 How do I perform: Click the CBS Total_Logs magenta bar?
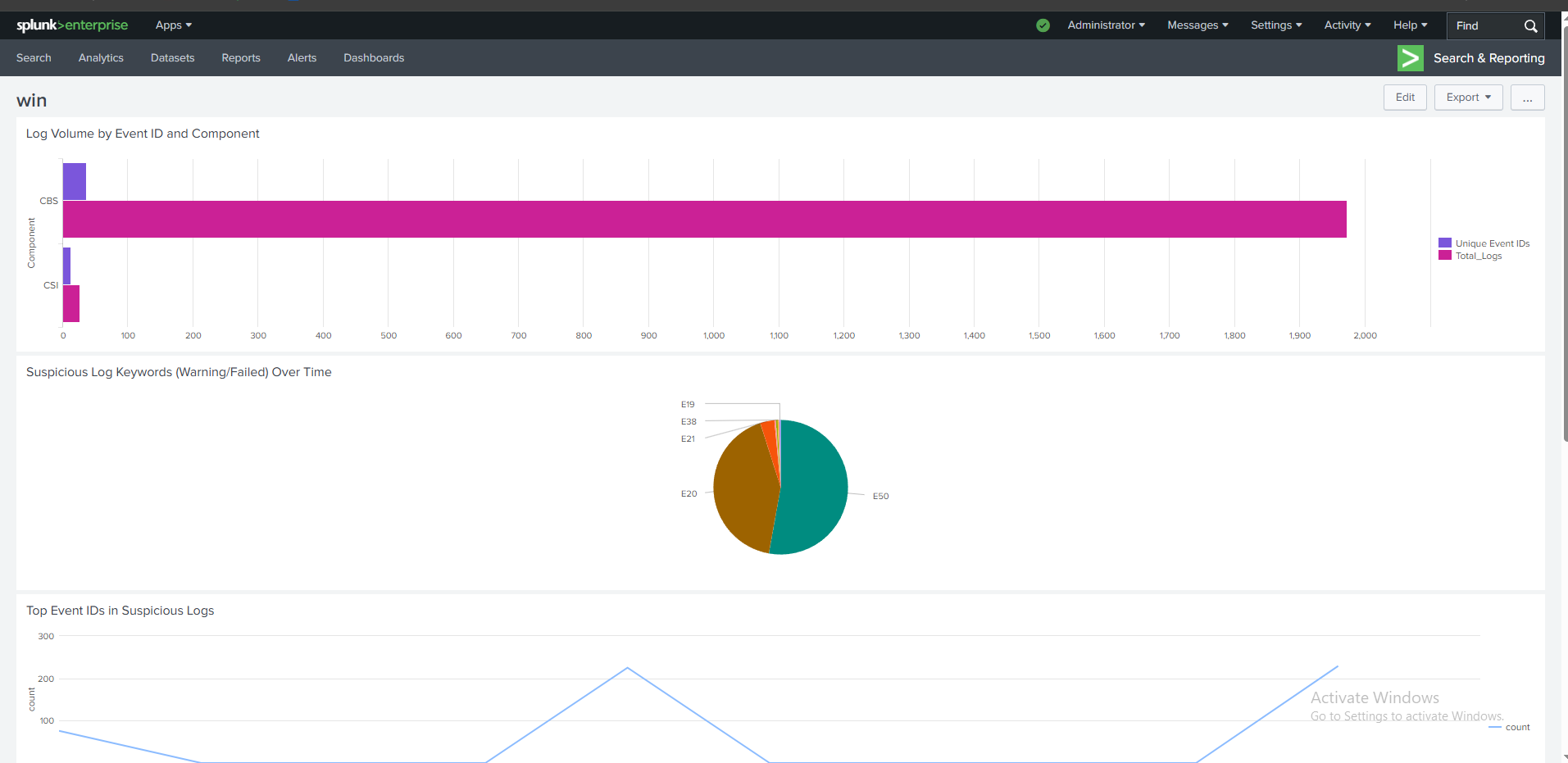click(x=705, y=219)
